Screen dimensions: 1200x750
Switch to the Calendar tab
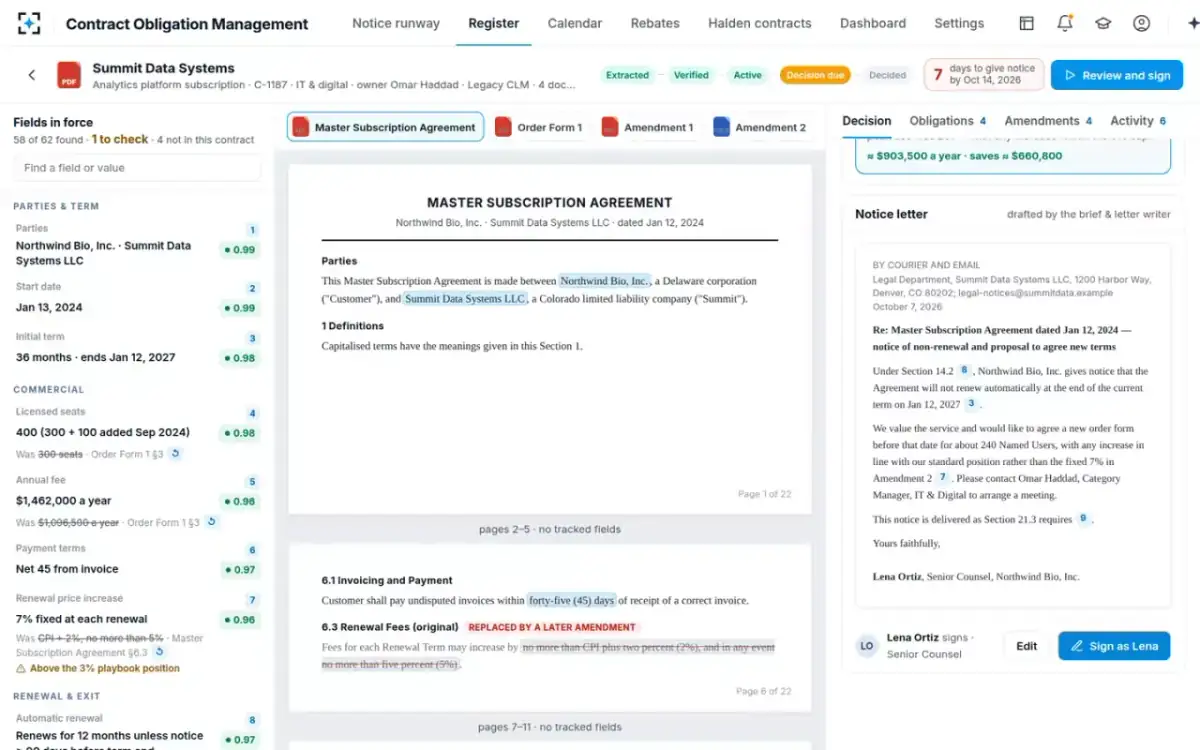pos(575,23)
